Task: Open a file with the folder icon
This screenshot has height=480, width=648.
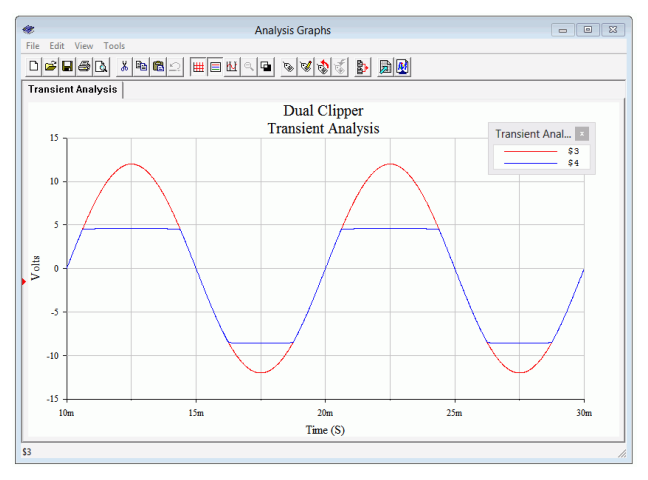Action: click(50, 66)
